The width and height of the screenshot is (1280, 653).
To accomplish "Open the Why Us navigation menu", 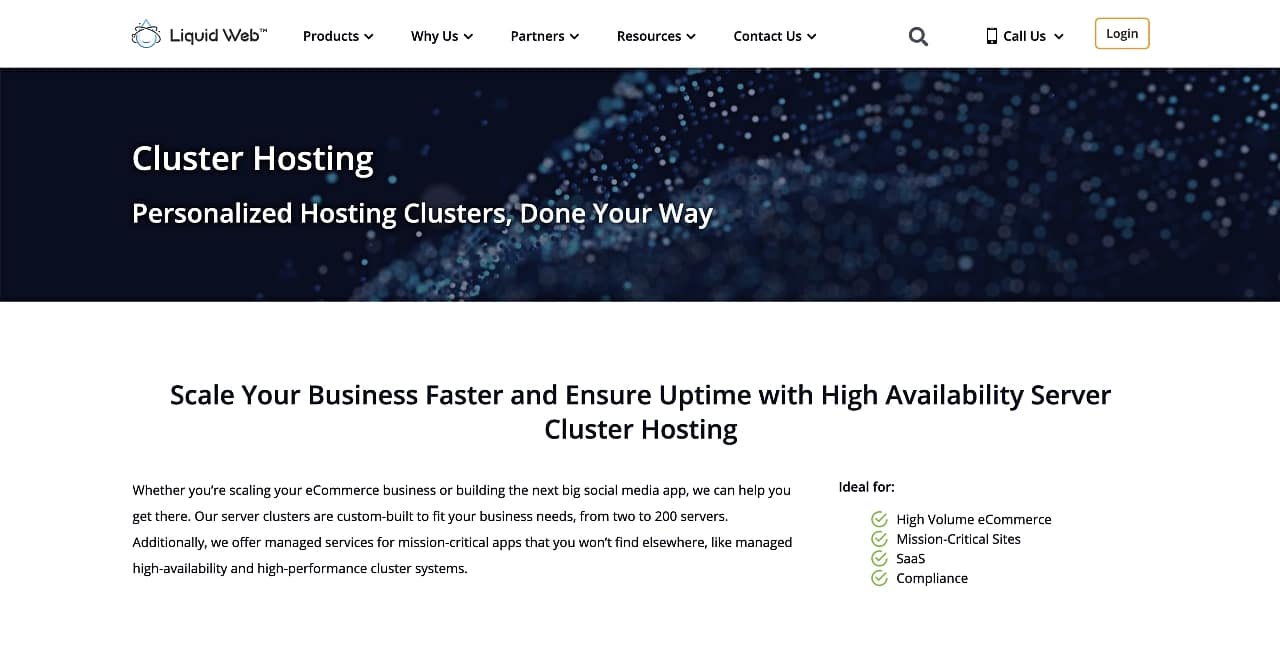I will point(435,36).
